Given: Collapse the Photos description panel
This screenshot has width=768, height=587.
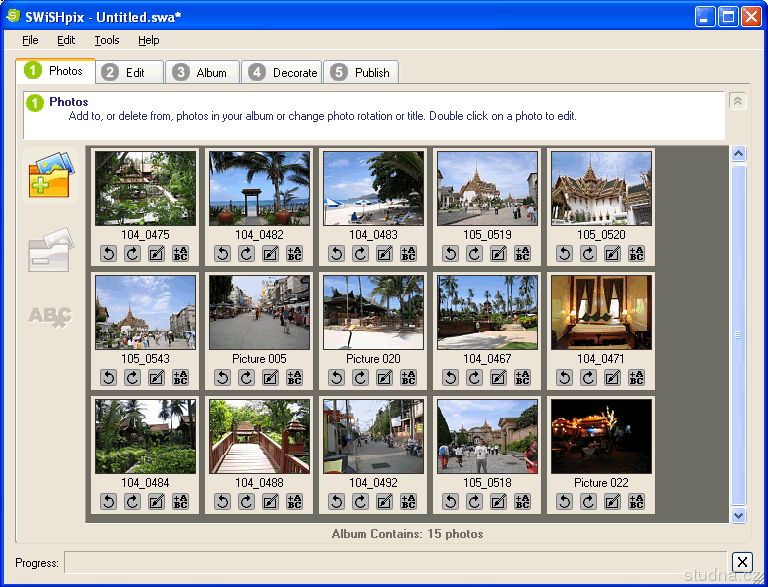Looking at the screenshot, I should click(x=738, y=101).
